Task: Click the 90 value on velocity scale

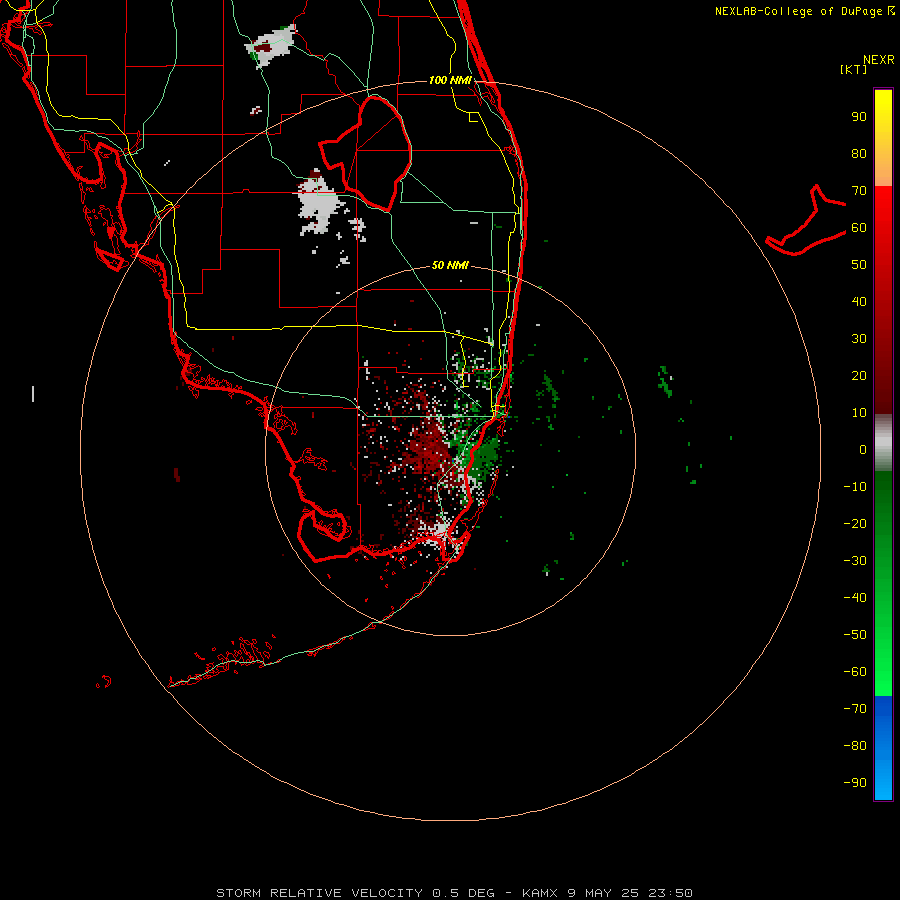Action: point(859,117)
